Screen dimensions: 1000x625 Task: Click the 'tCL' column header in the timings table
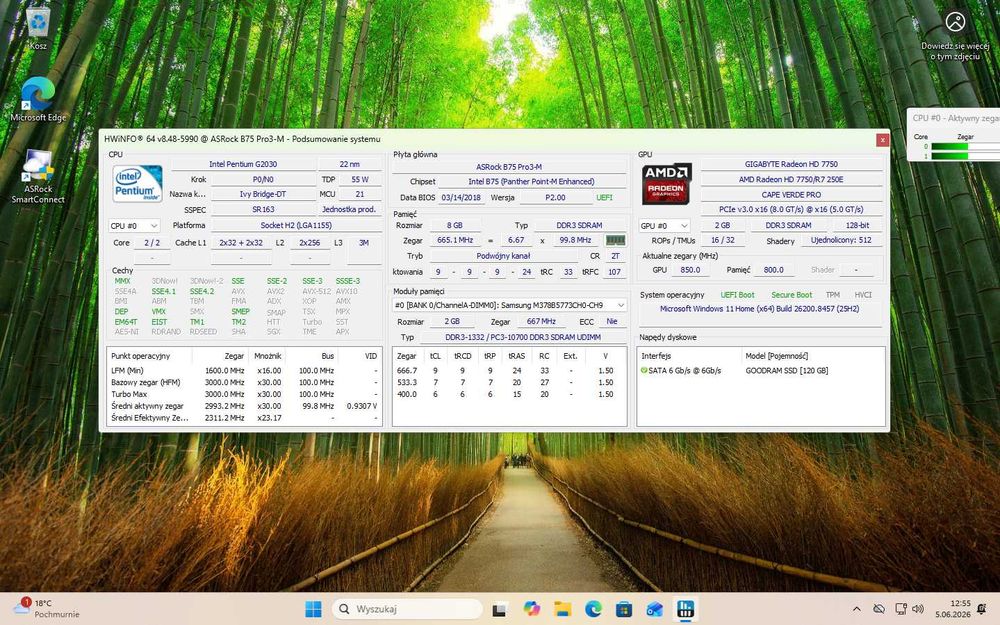point(435,356)
